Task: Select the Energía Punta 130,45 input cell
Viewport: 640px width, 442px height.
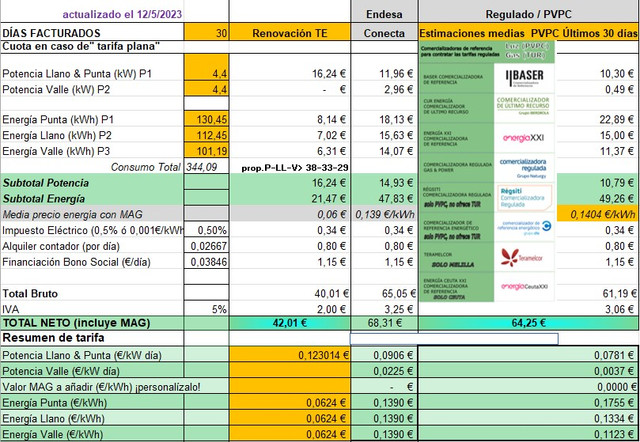Action: (207, 120)
